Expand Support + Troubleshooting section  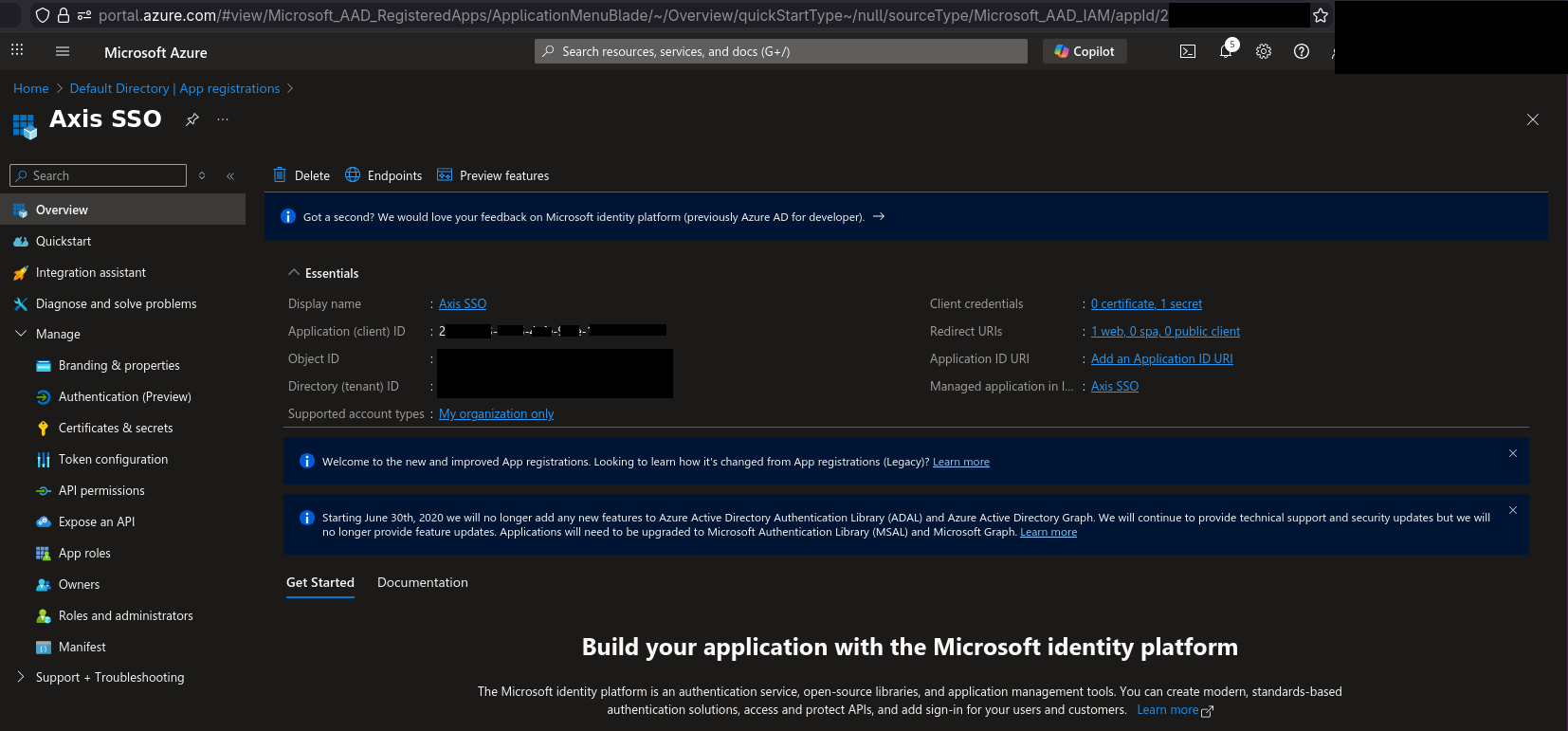(21, 677)
